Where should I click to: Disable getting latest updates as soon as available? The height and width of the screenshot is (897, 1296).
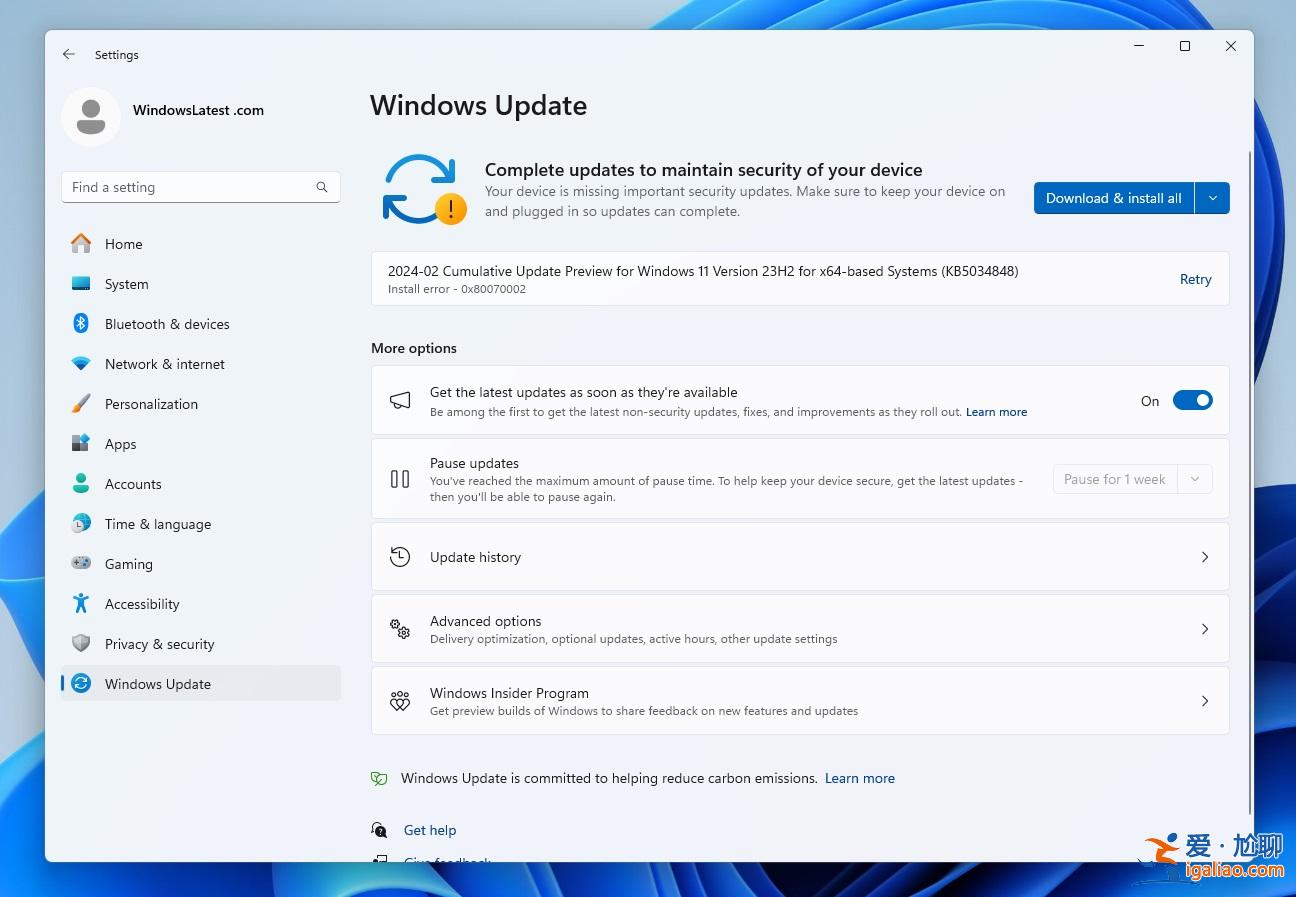[1192, 400]
